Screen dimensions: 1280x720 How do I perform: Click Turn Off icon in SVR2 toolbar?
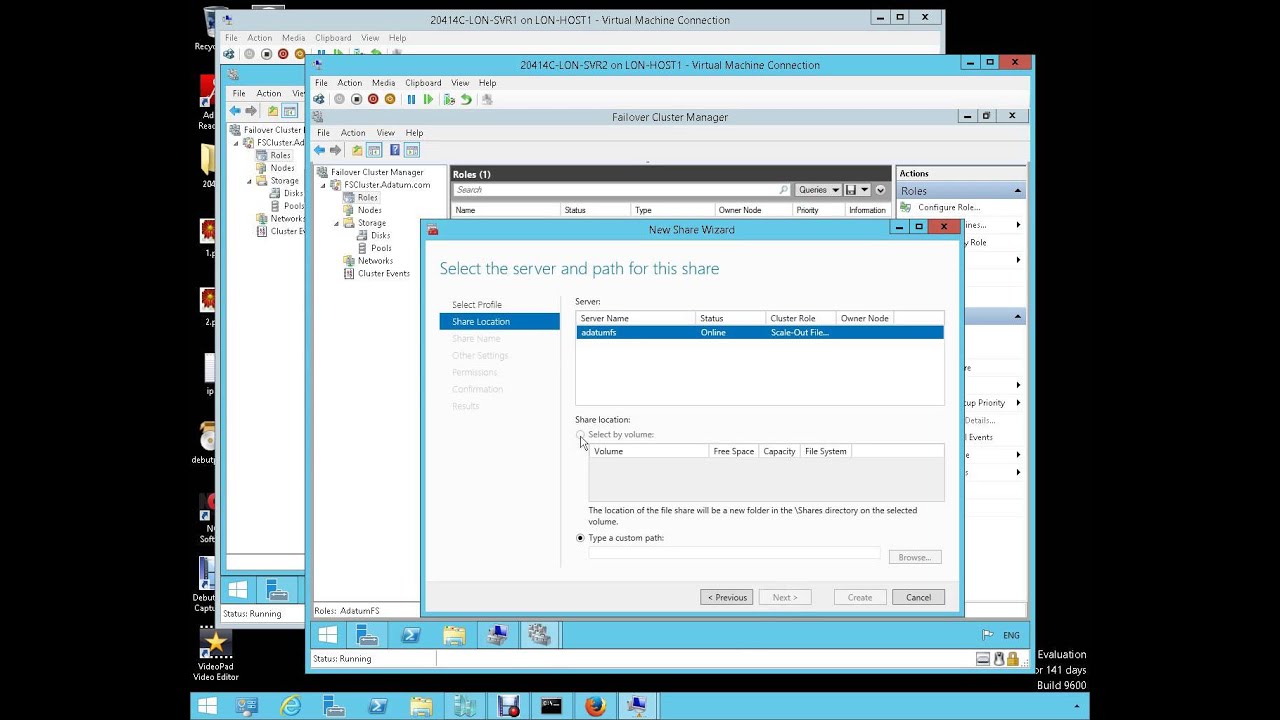pyautogui.click(x=356, y=99)
